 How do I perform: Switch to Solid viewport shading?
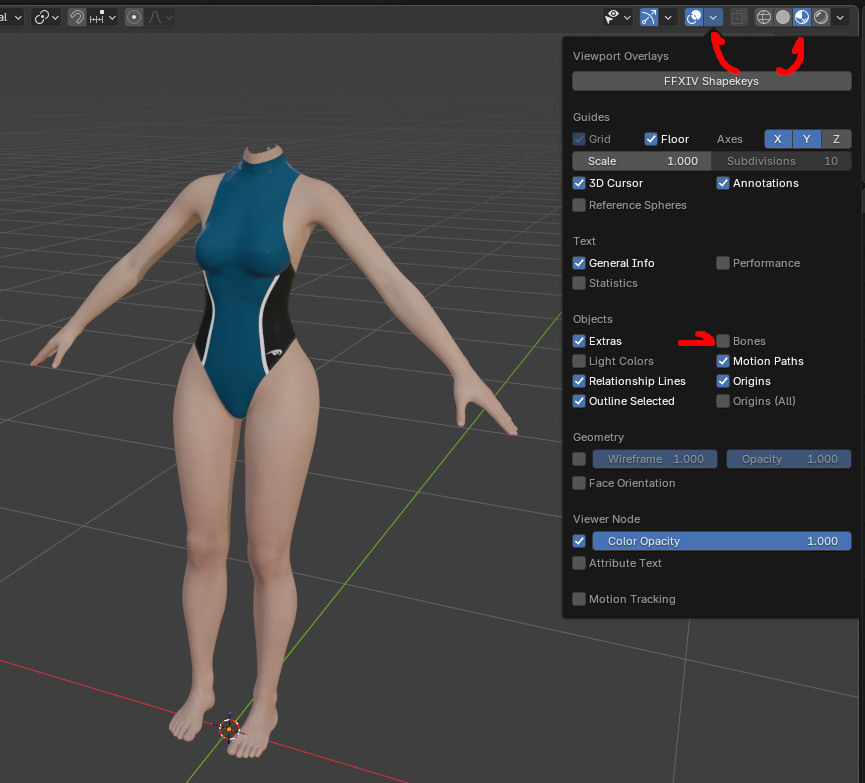click(783, 18)
